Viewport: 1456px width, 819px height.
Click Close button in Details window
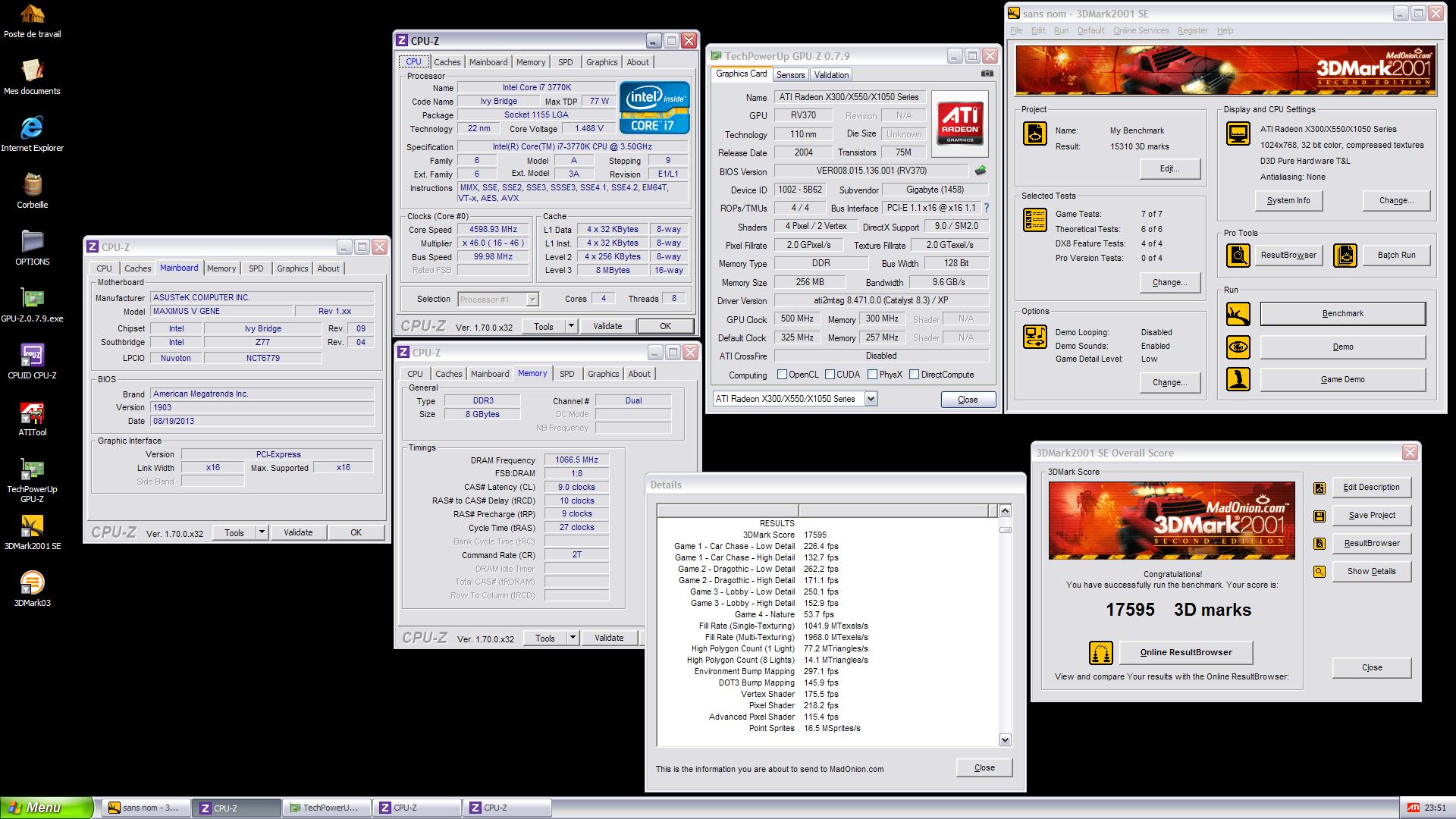click(984, 767)
